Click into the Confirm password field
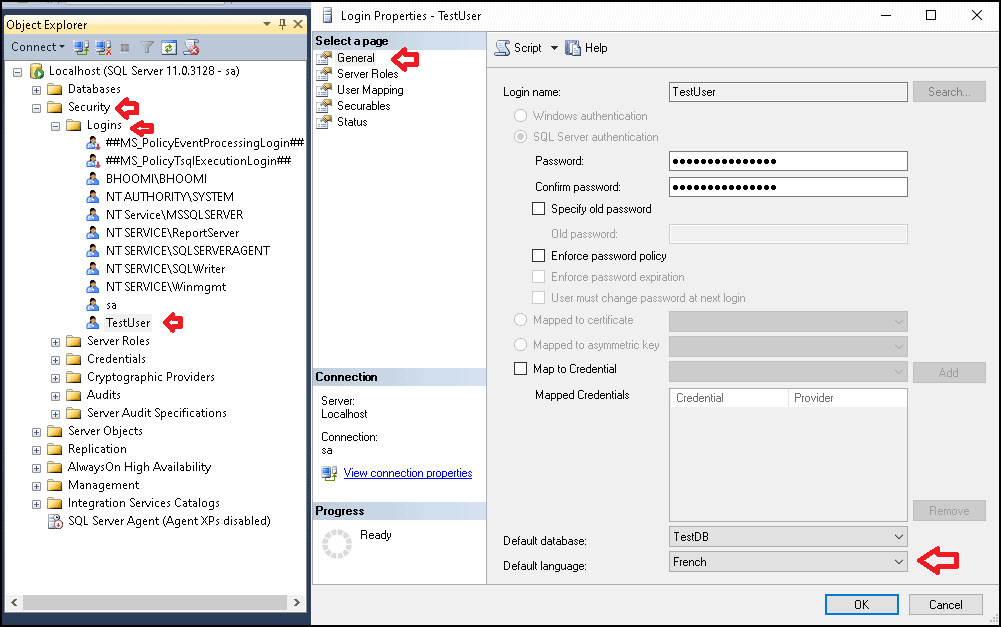This screenshot has width=1001, height=627. 788,187
